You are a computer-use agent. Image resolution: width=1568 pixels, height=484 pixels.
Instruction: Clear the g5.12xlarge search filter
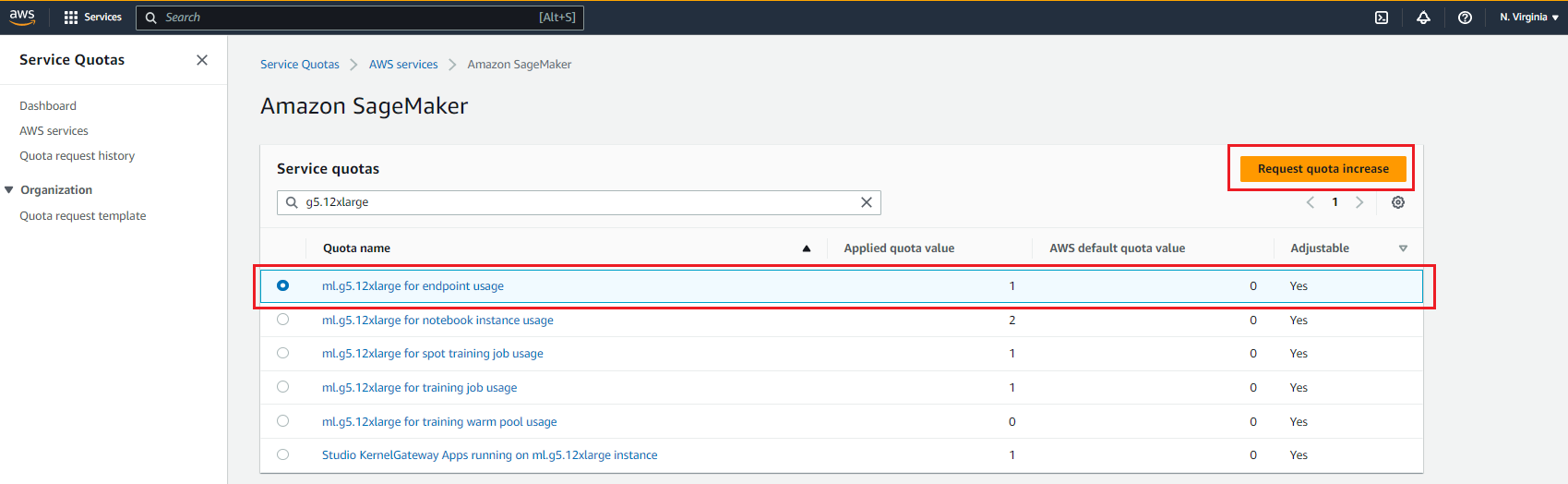point(867,202)
